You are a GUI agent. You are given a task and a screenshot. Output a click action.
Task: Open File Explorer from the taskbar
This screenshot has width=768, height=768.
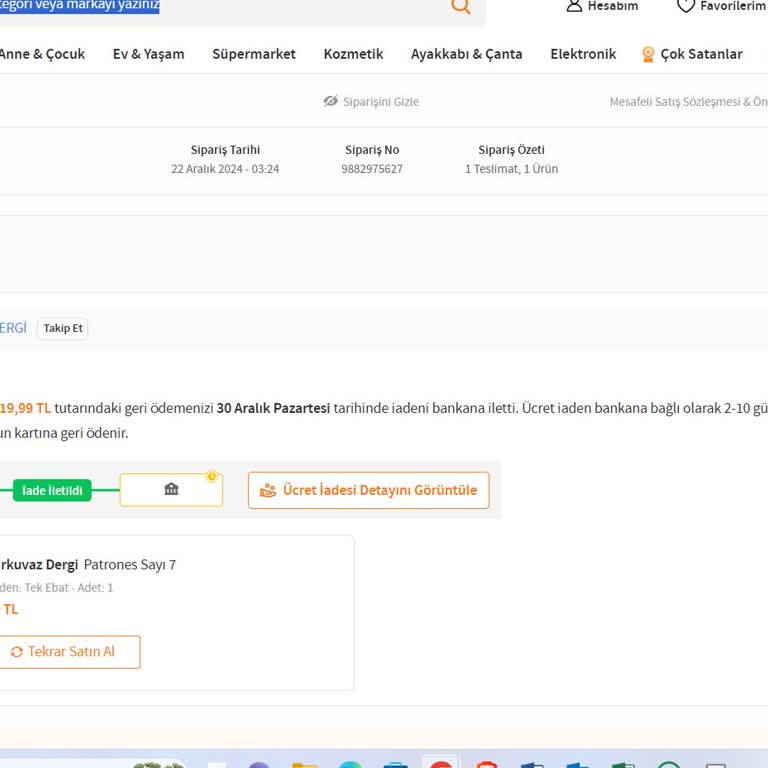[305, 764]
